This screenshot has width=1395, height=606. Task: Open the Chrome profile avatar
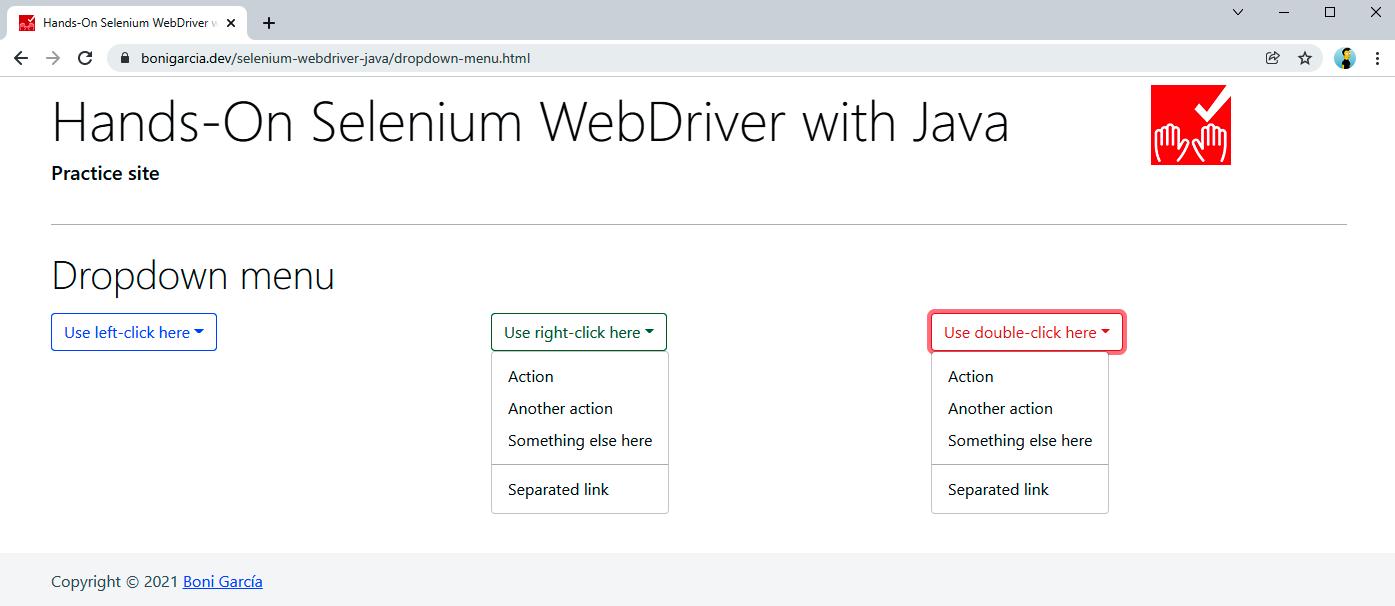point(1345,58)
